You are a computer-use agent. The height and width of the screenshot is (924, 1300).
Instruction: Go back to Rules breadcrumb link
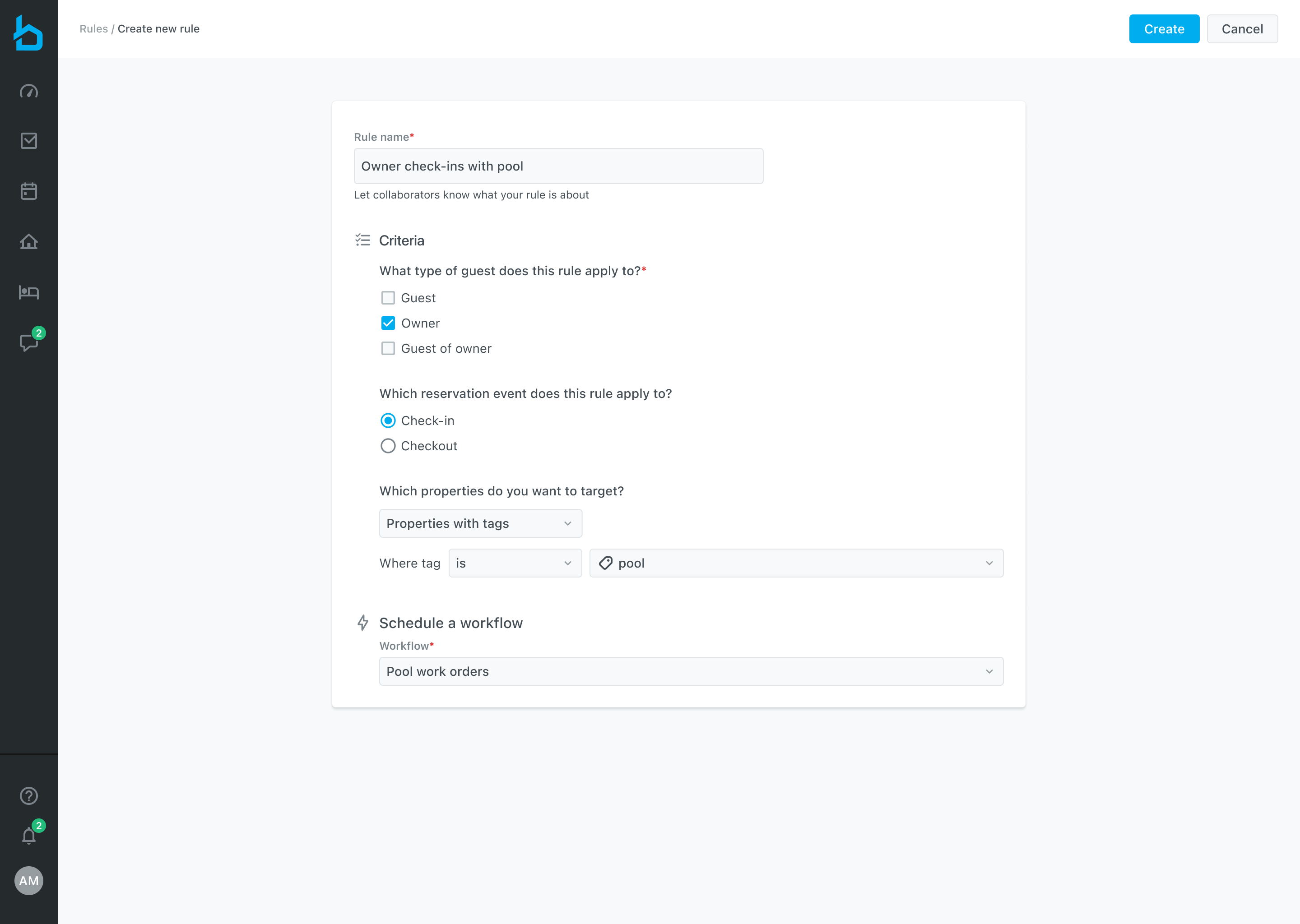[93, 29]
